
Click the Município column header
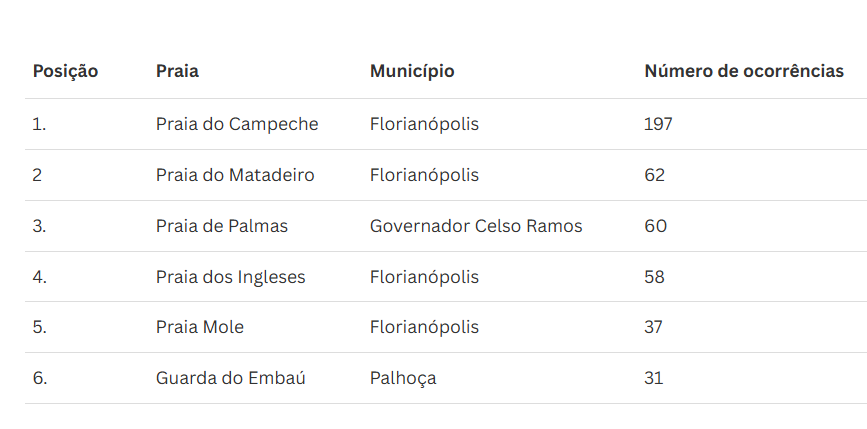coord(412,72)
